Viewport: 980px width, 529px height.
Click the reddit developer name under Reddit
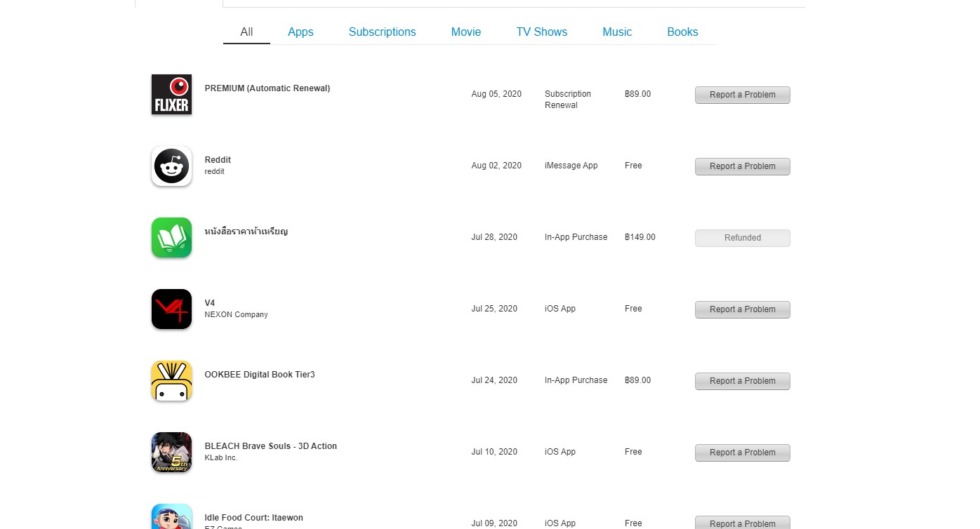214,171
